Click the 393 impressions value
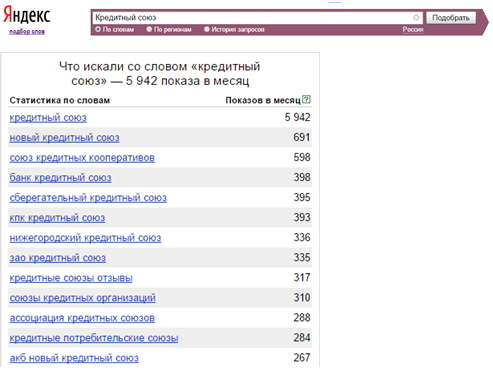This screenshot has width=493, height=371. point(302,217)
